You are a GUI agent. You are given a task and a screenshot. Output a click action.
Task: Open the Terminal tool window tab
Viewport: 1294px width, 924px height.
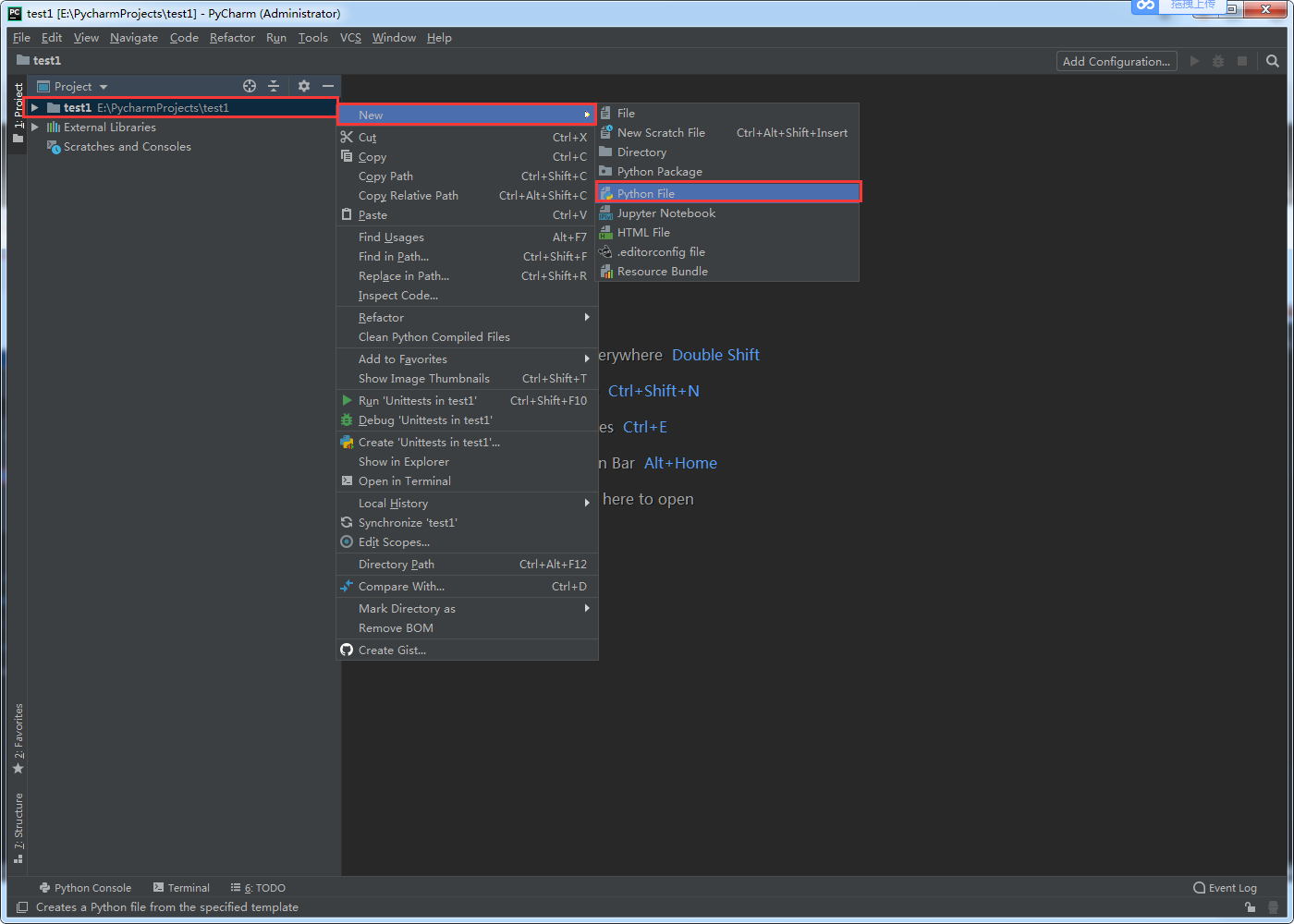point(181,888)
